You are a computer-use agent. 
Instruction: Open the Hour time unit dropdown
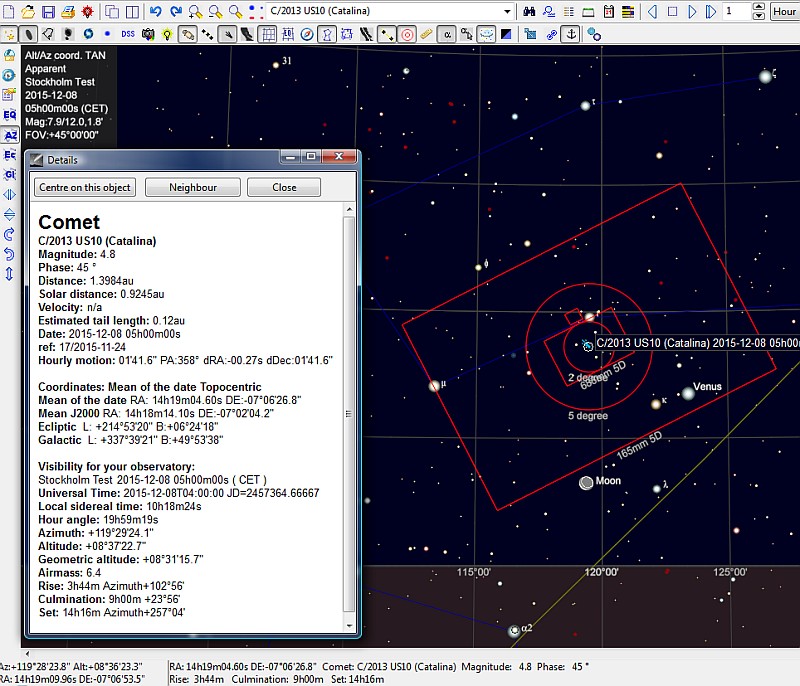pyautogui.click(x=783, y=12)
